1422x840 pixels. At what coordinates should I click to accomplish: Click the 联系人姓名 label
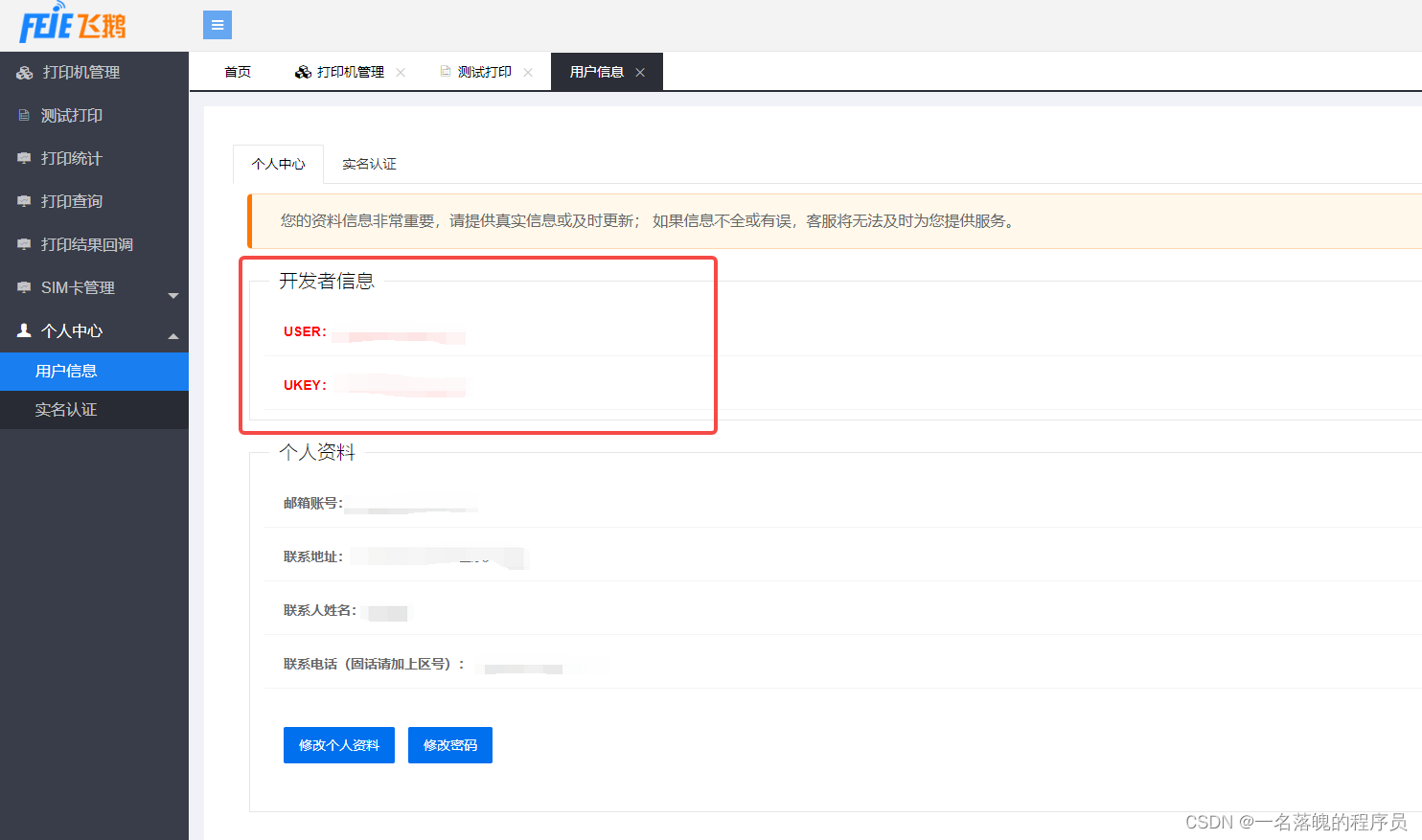pos(319,610)
